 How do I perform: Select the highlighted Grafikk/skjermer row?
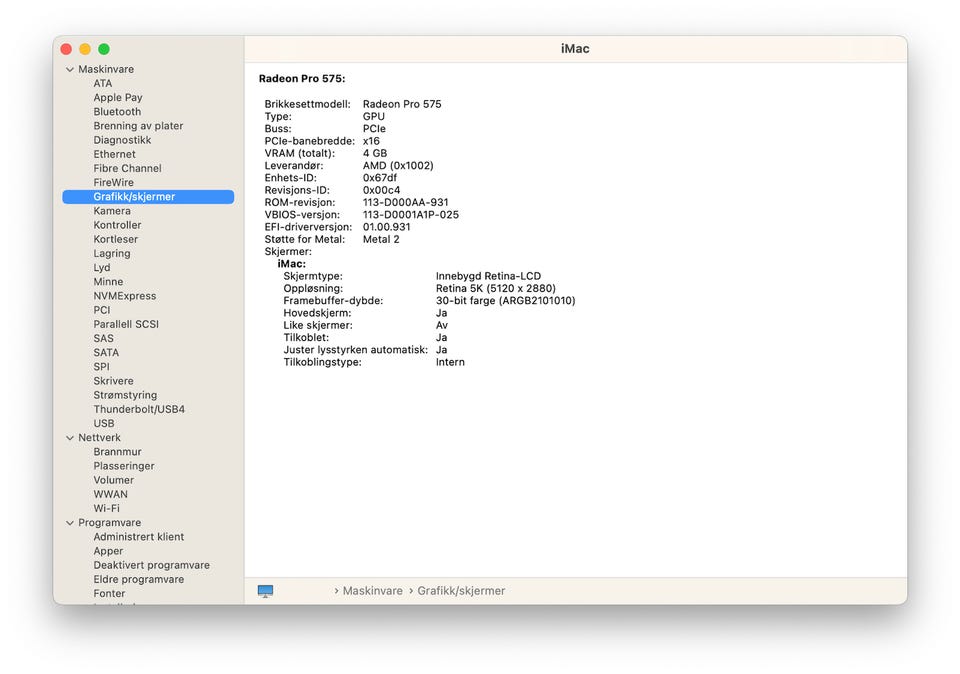click(148, 197)
